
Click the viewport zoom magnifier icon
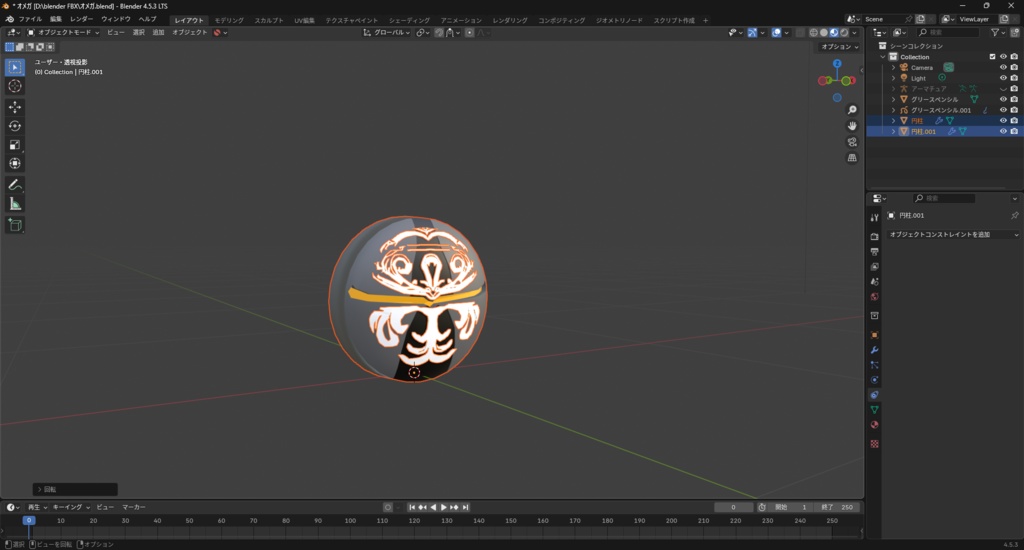pos(852,110)
